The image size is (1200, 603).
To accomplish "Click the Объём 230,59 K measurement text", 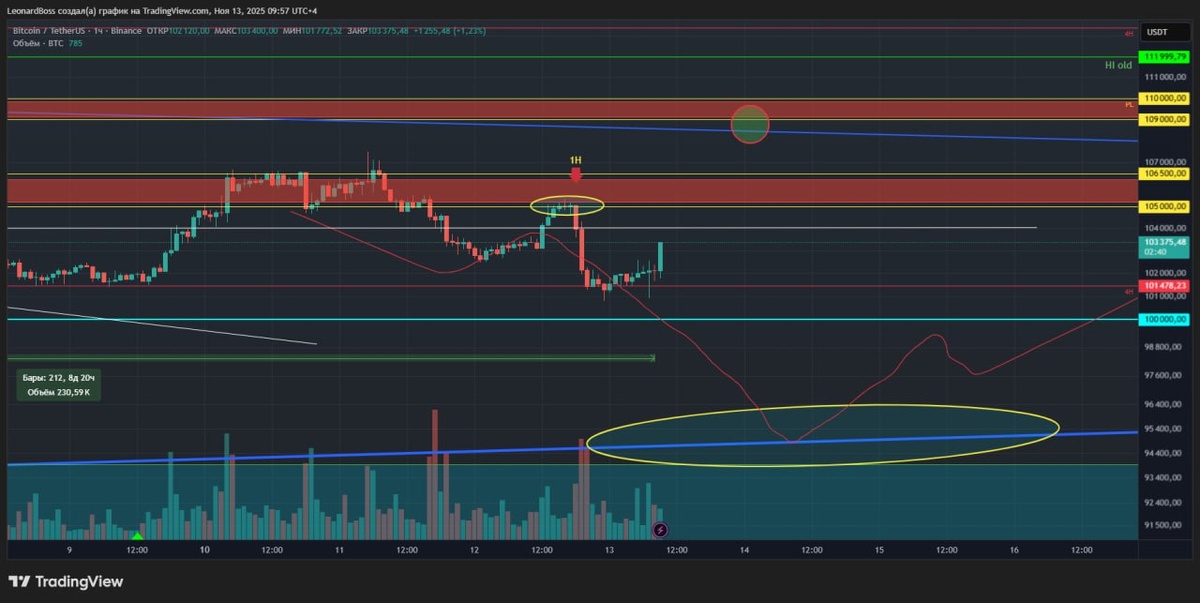I will coord(60,393).
